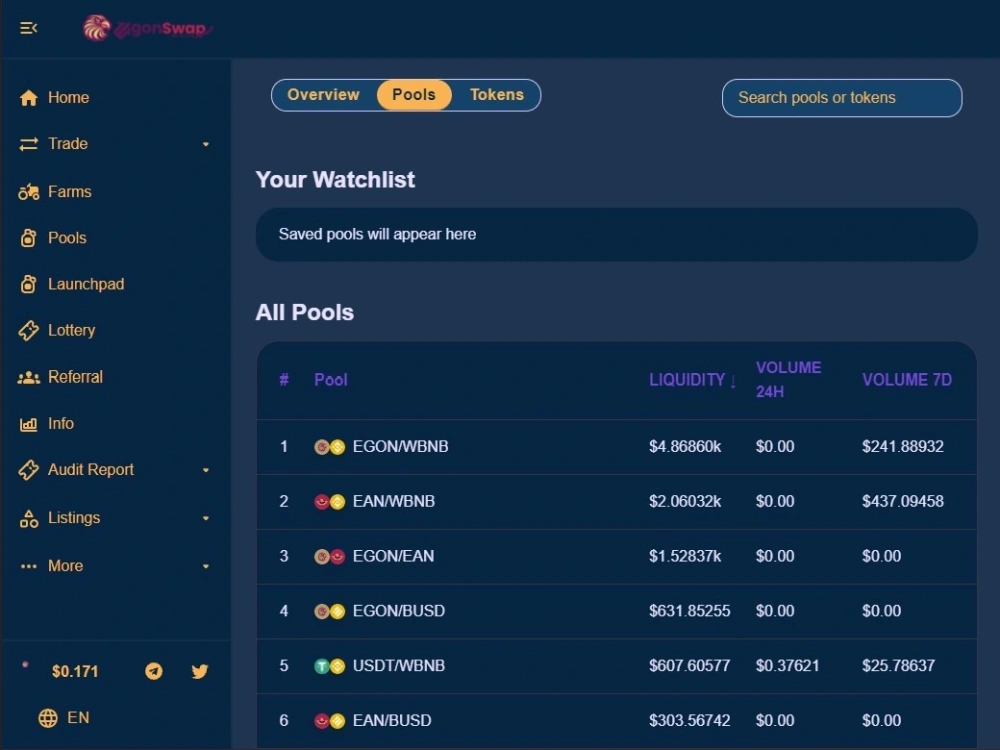Click the Audit Report icon
This screenshot has height=750, width=1000.
(x=29, y=470)
